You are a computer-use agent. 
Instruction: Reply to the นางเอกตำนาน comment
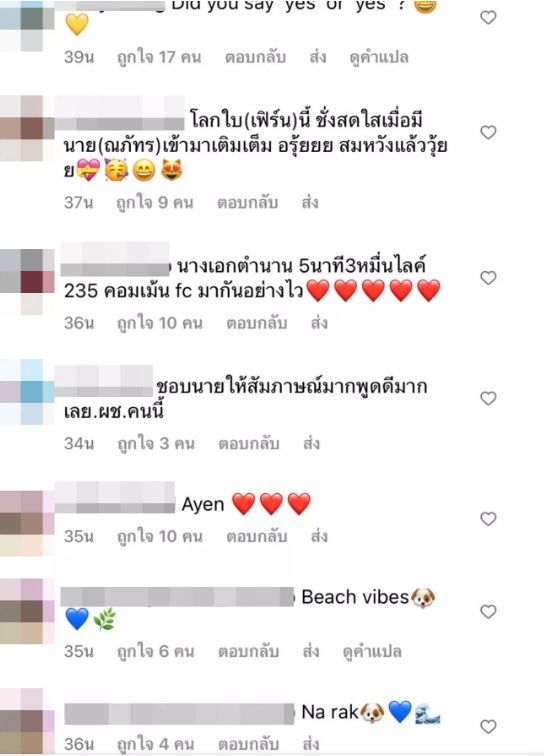click(x=257, y=323)
